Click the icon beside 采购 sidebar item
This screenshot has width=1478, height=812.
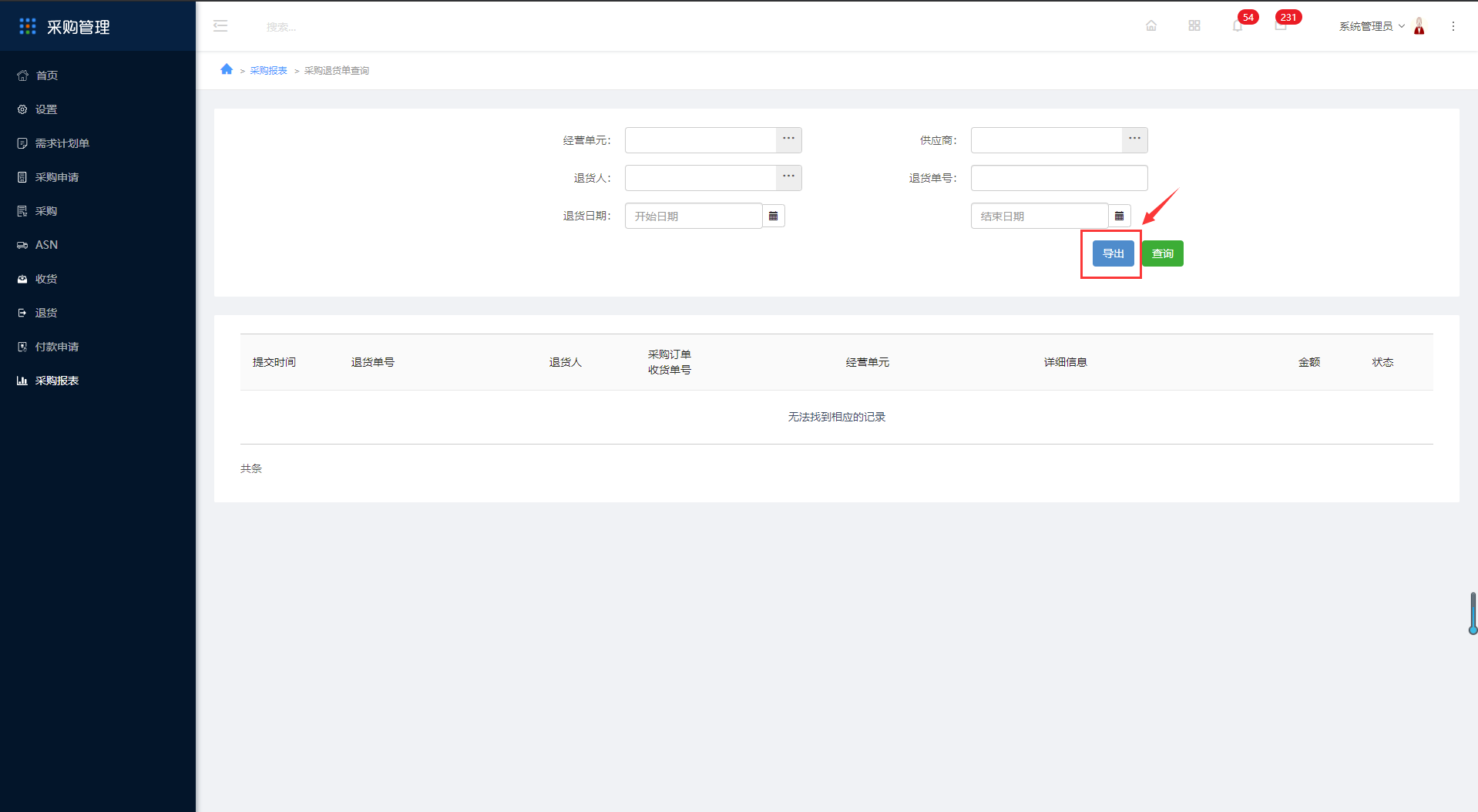point(22,211)
